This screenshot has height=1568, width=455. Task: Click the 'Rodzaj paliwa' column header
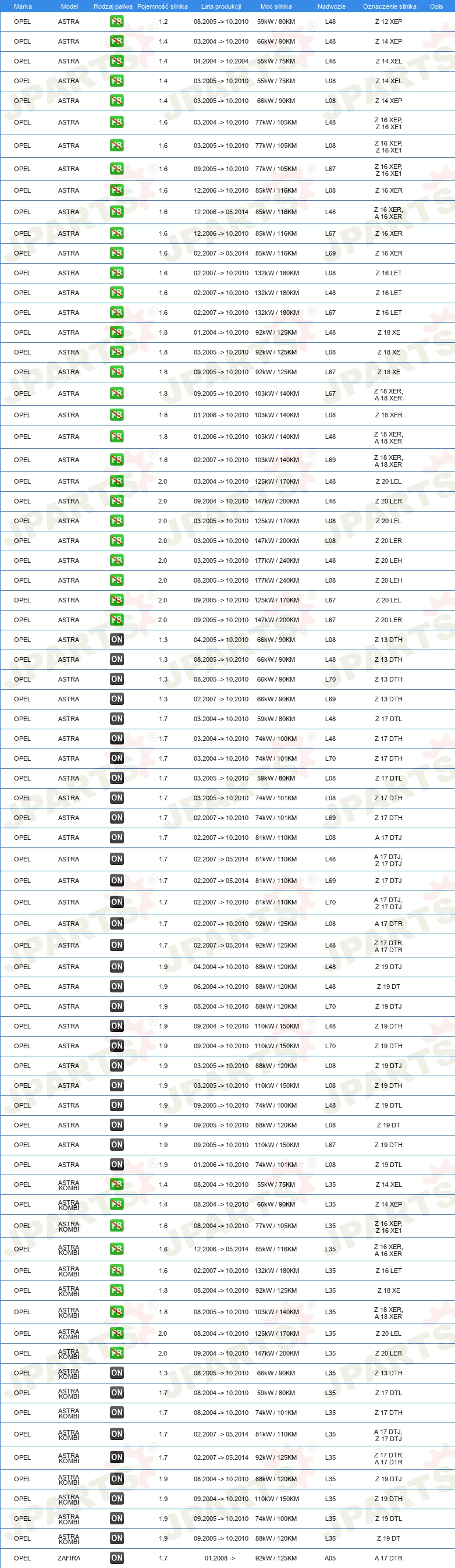click(x=113, y=6)
